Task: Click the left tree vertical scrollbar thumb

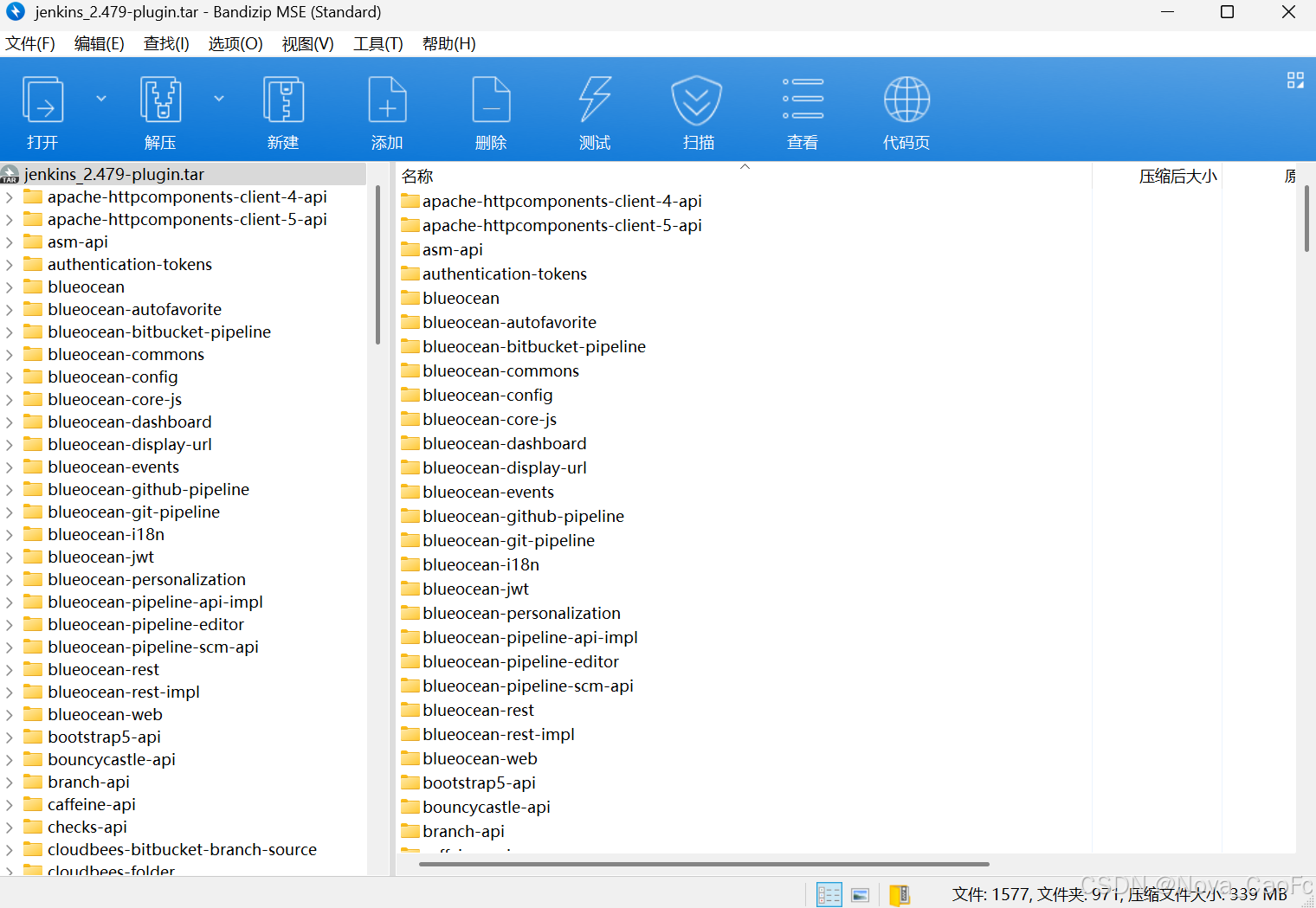Action: 377,265
